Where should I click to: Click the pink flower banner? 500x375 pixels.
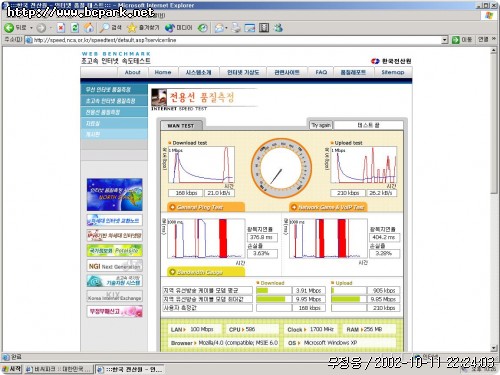pyautogui.click(x=114, y=311)
